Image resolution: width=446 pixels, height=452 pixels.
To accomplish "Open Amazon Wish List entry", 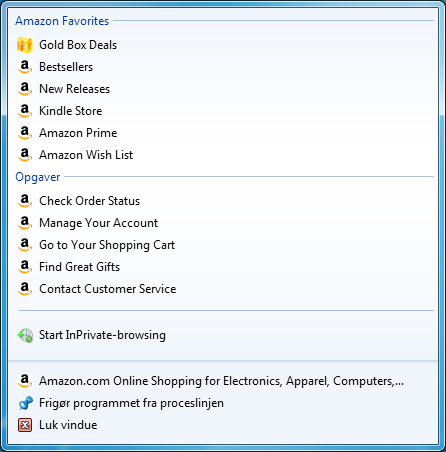I will pos(86,155).
